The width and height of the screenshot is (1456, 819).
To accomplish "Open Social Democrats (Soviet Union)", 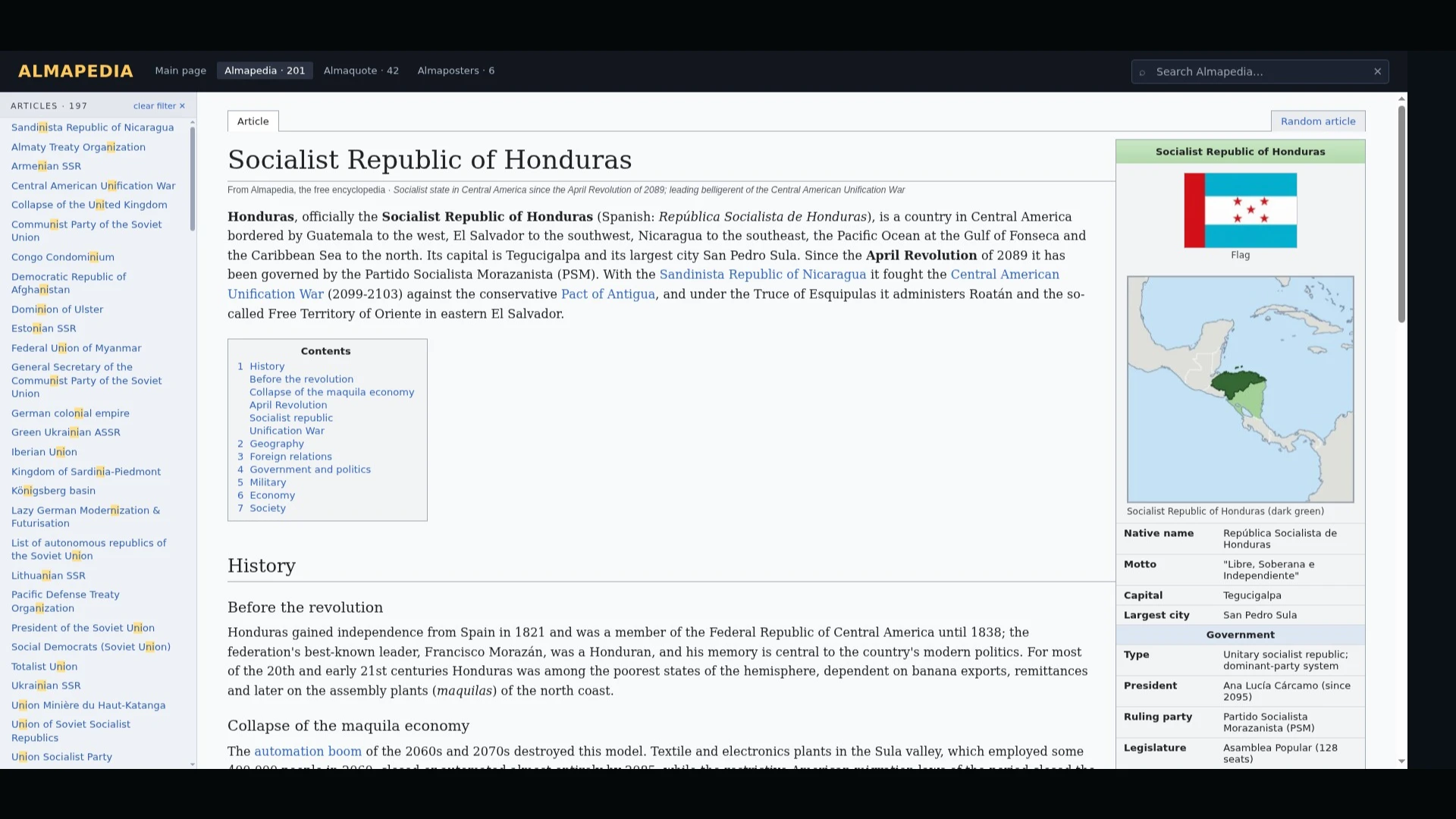I will pyautogui.click(x=91, y=647).
